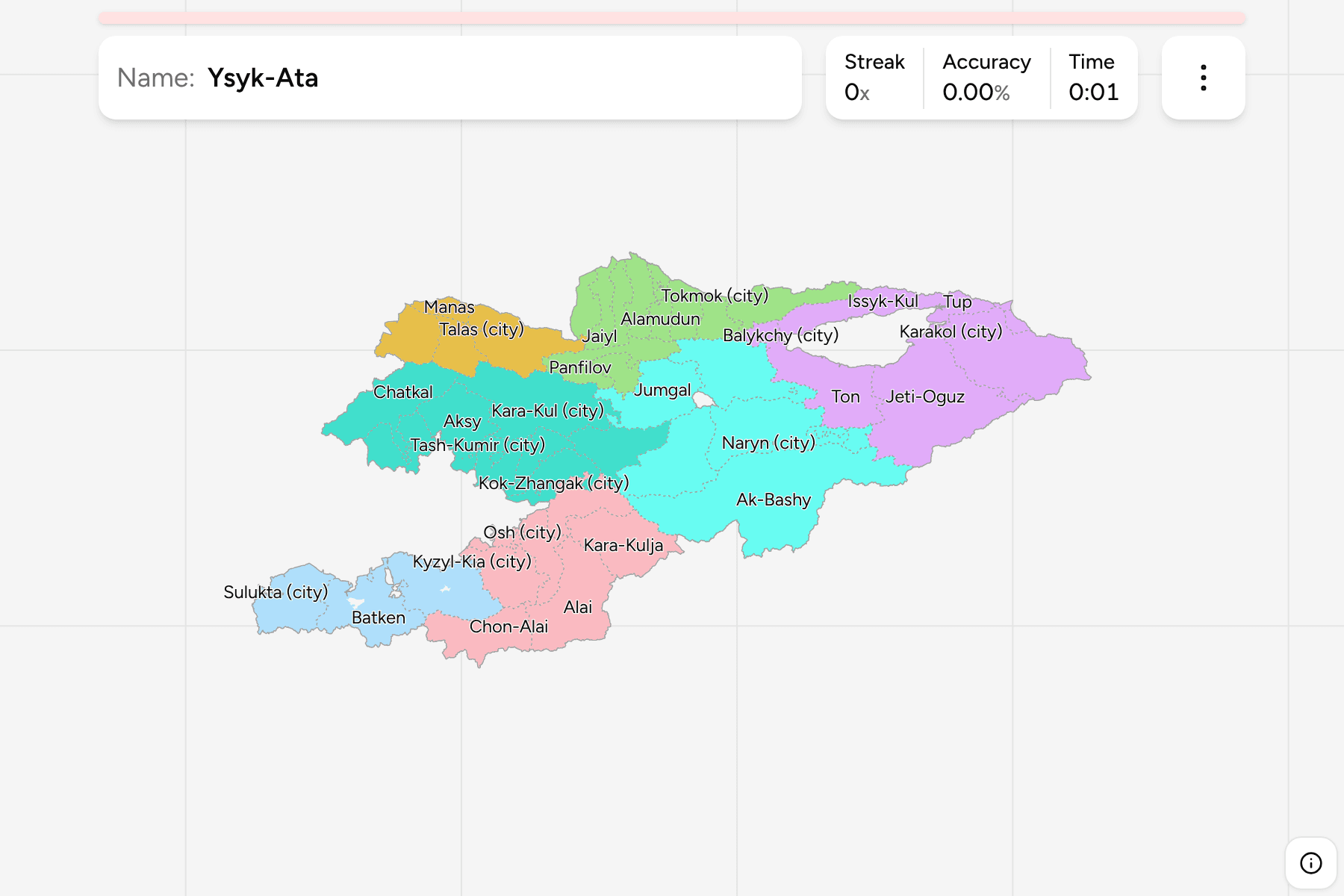Choose the Panfilov district label

(x=580, y=367)
